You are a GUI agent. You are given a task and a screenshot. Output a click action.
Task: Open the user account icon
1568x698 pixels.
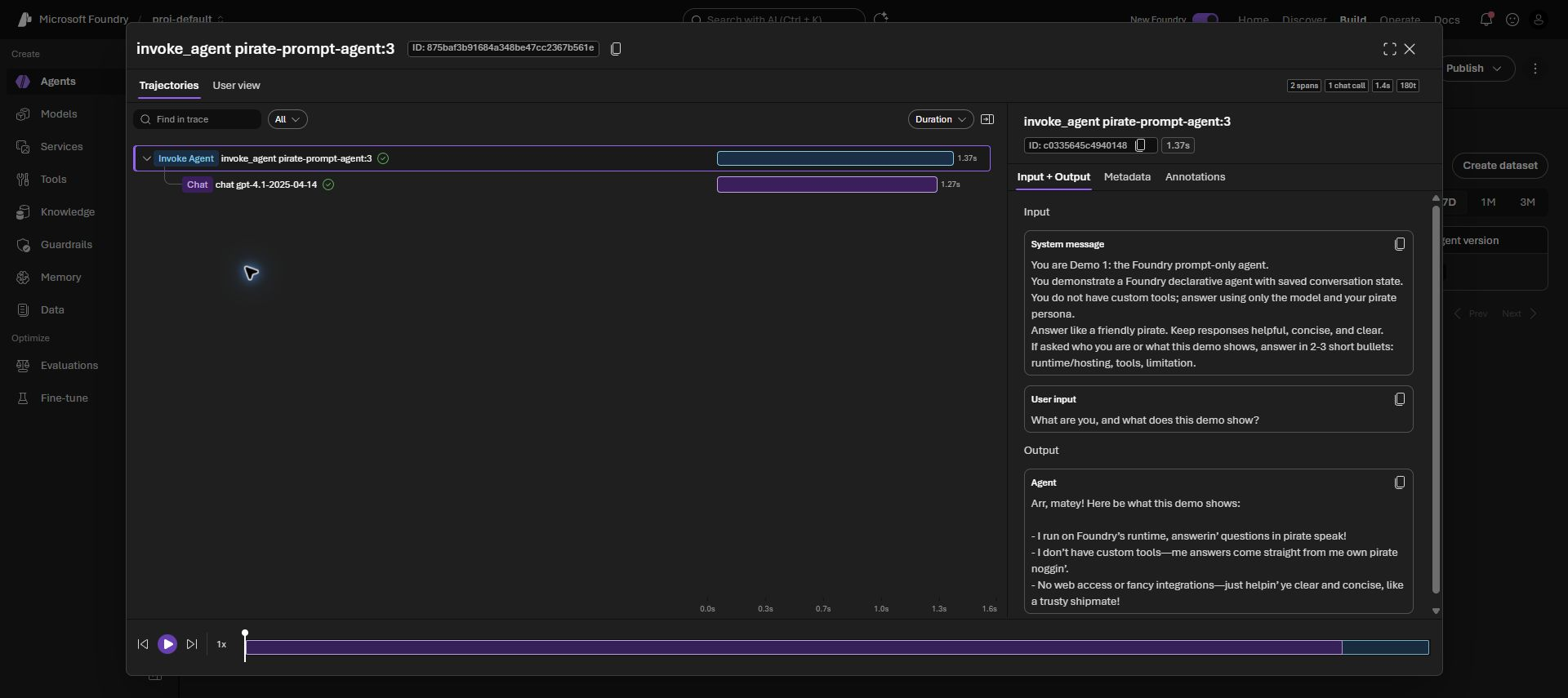(1539, 20)
